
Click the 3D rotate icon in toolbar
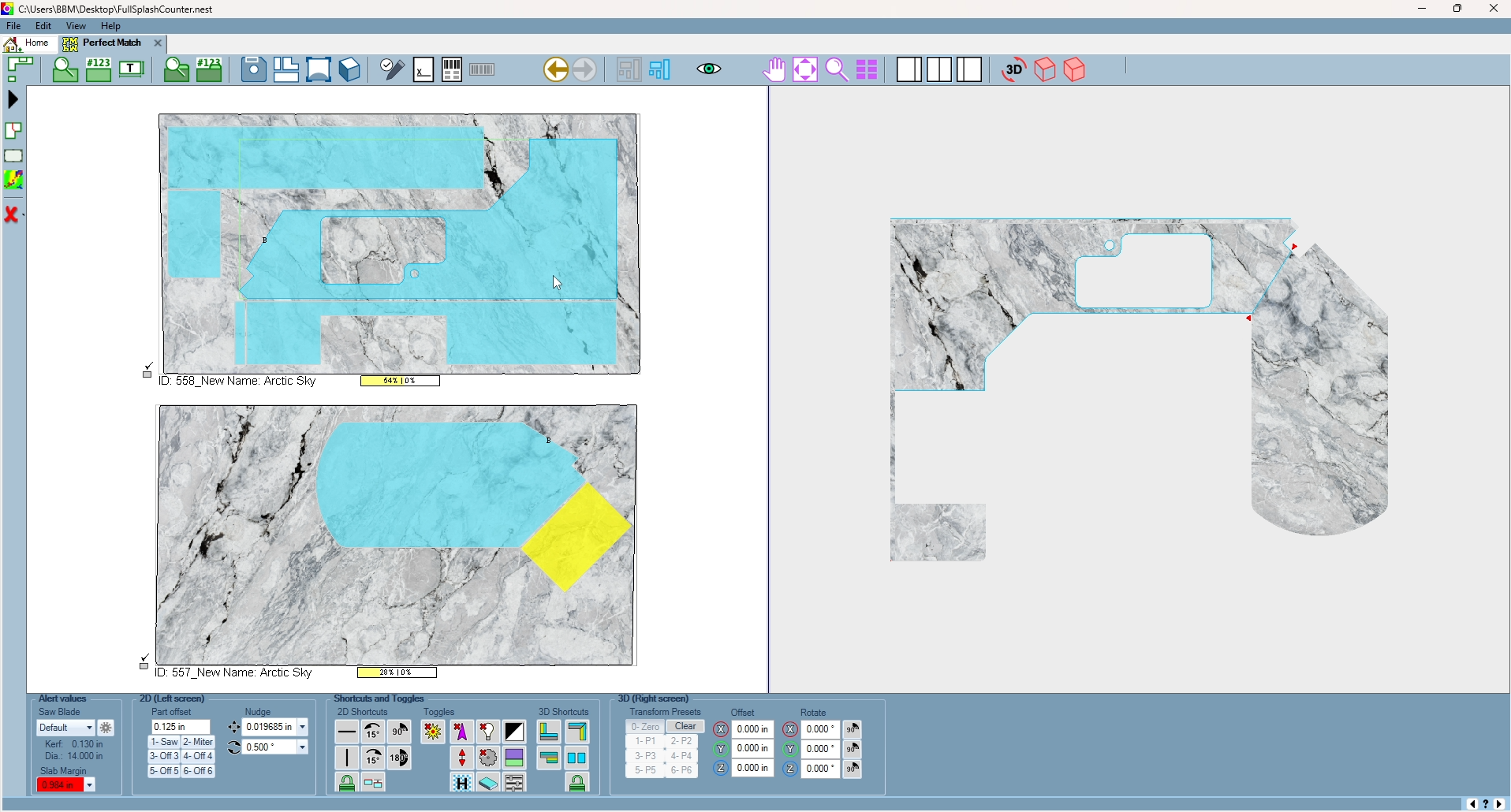tap(1013, 70)
